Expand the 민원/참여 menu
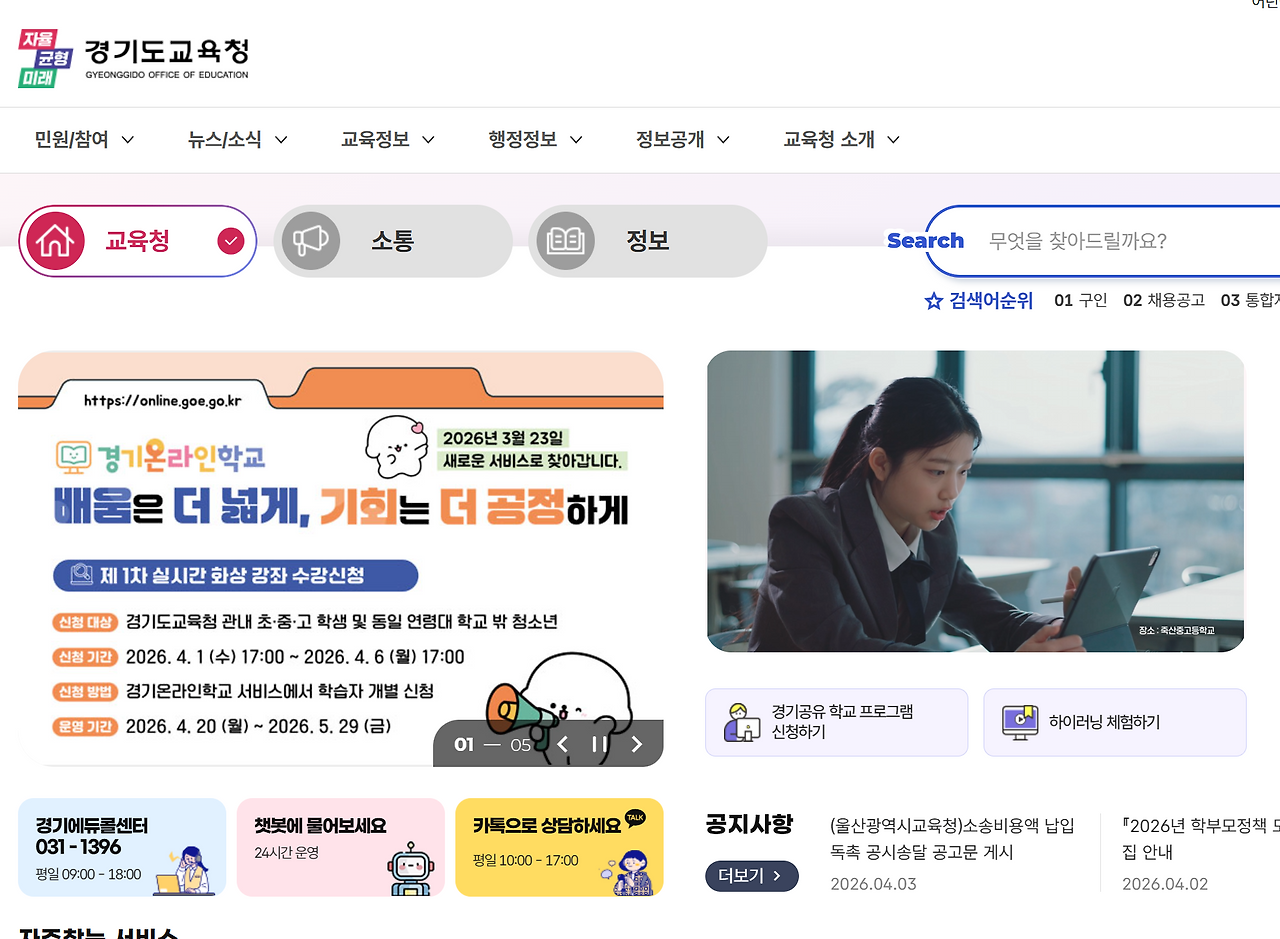Screen dimensions: 1280x939 pos(84,140)
